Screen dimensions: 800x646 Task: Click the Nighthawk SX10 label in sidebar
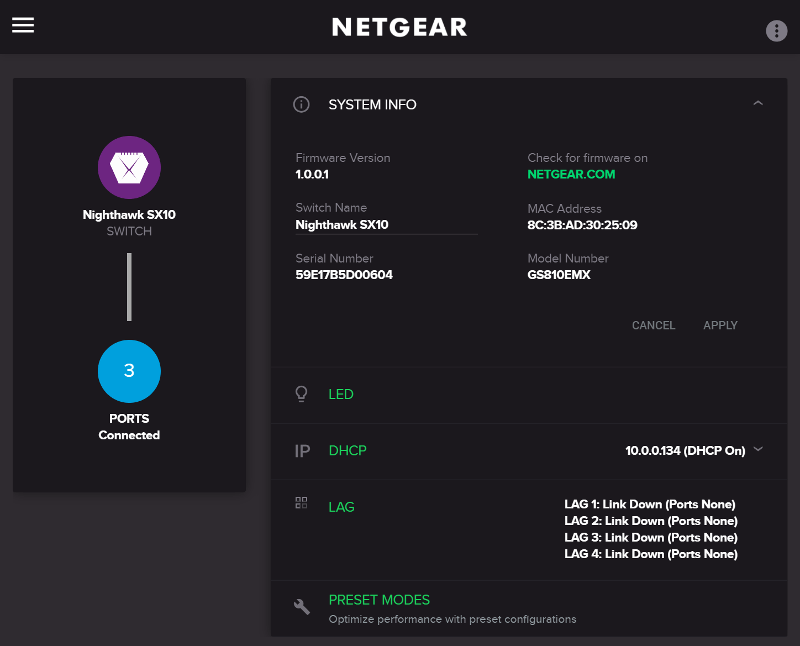pyautogui.click(x=129, y=214)
